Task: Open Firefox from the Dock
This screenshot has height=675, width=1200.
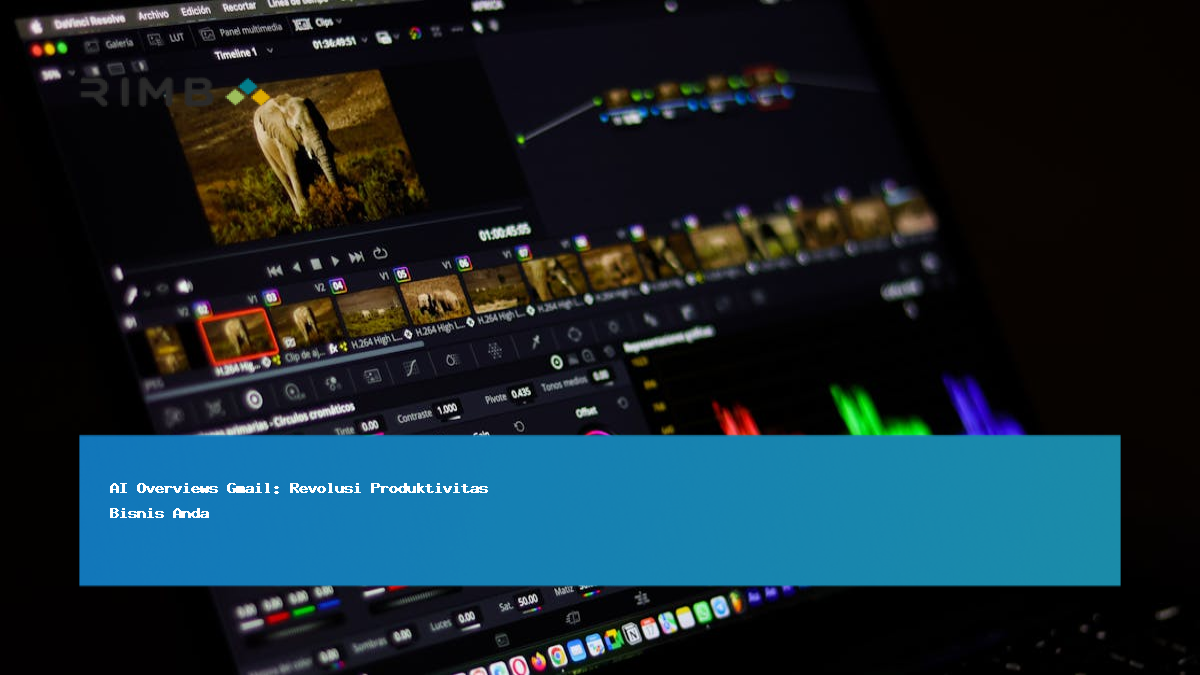Action: click(x=539, y=661)
